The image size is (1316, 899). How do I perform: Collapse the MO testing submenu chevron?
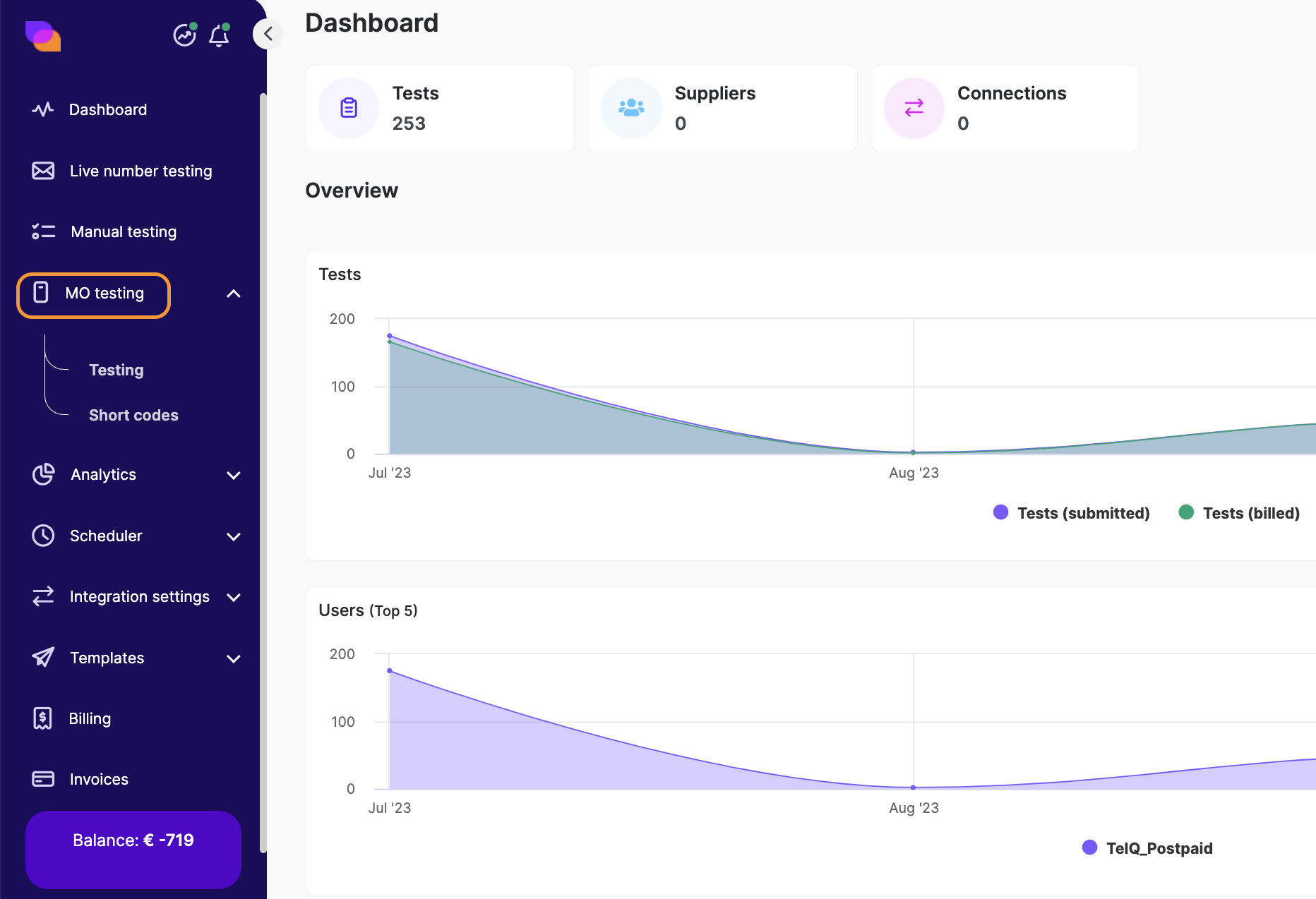234,294
